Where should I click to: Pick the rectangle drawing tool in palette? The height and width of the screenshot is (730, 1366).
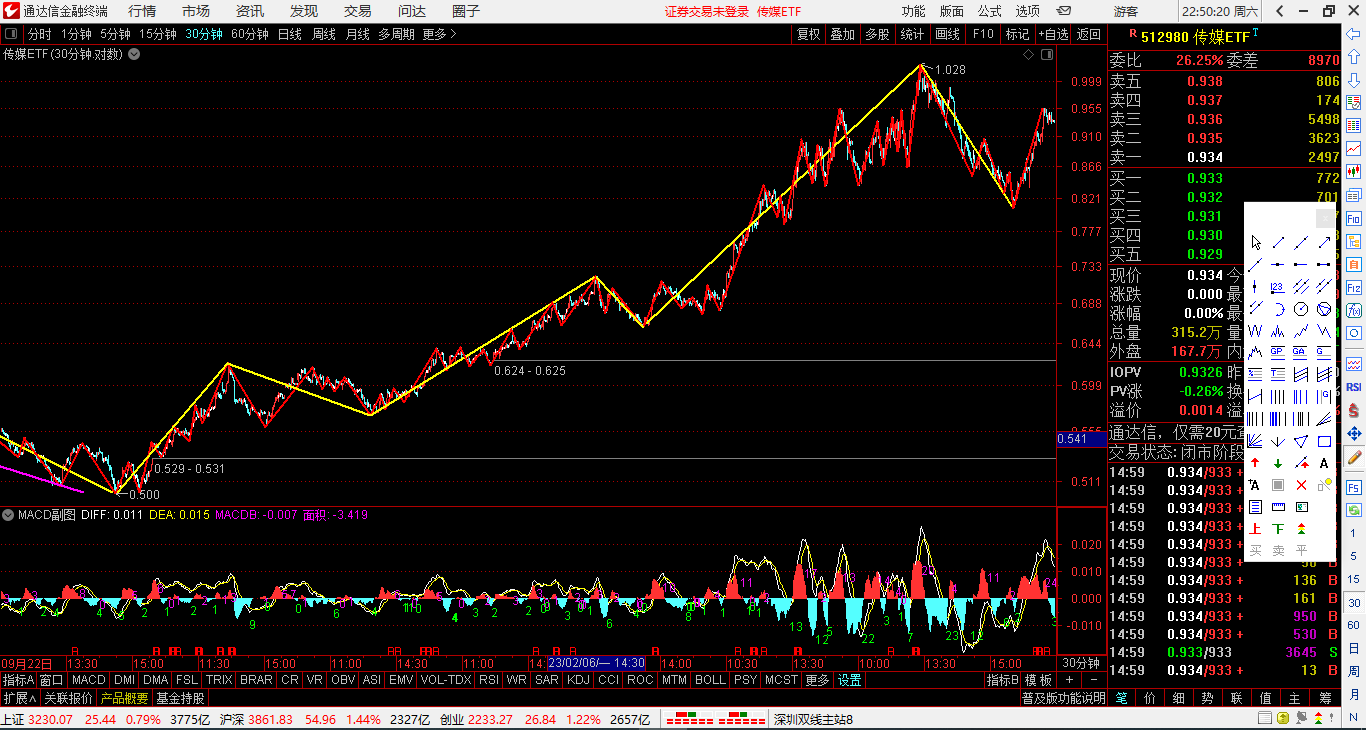click(1324, 441)
